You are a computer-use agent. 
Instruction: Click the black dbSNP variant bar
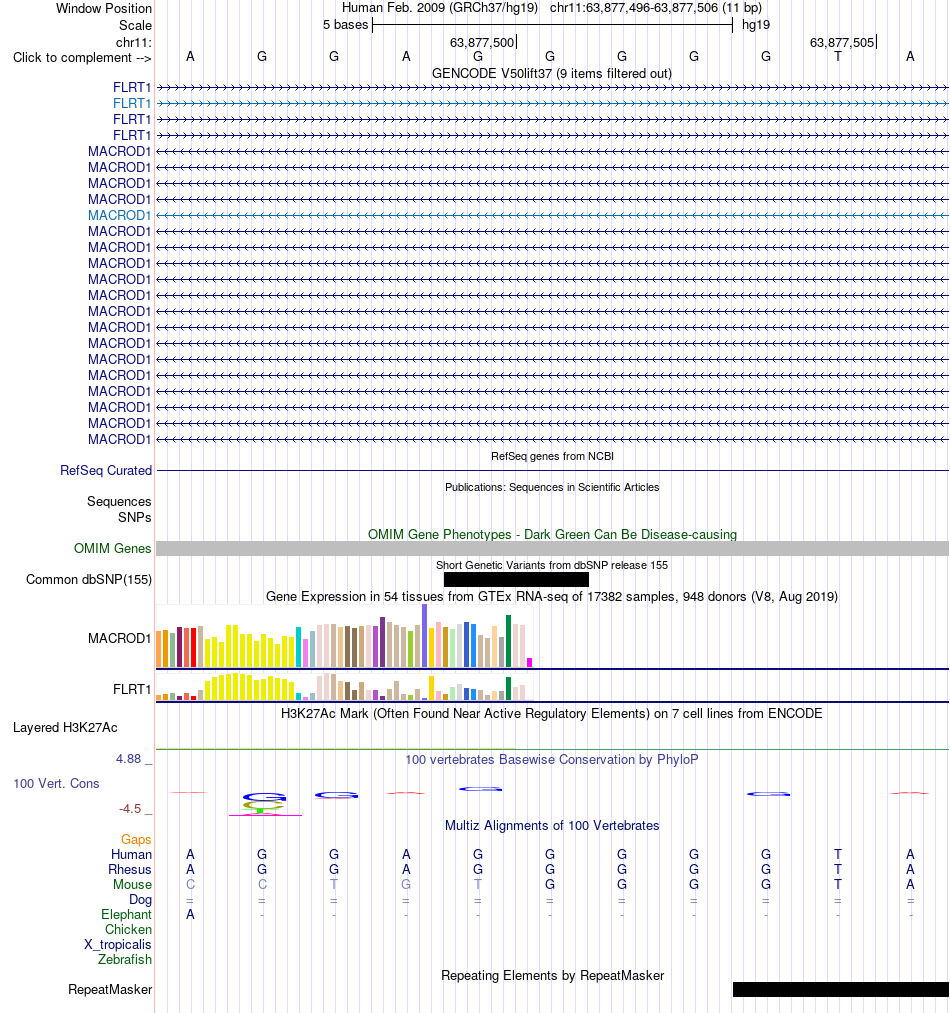point(516,580)
